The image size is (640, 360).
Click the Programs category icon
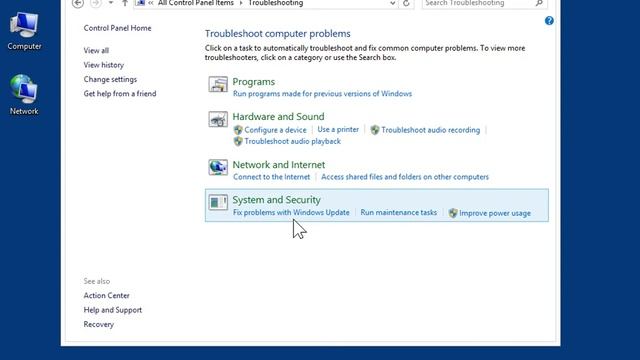pos(218,84)
